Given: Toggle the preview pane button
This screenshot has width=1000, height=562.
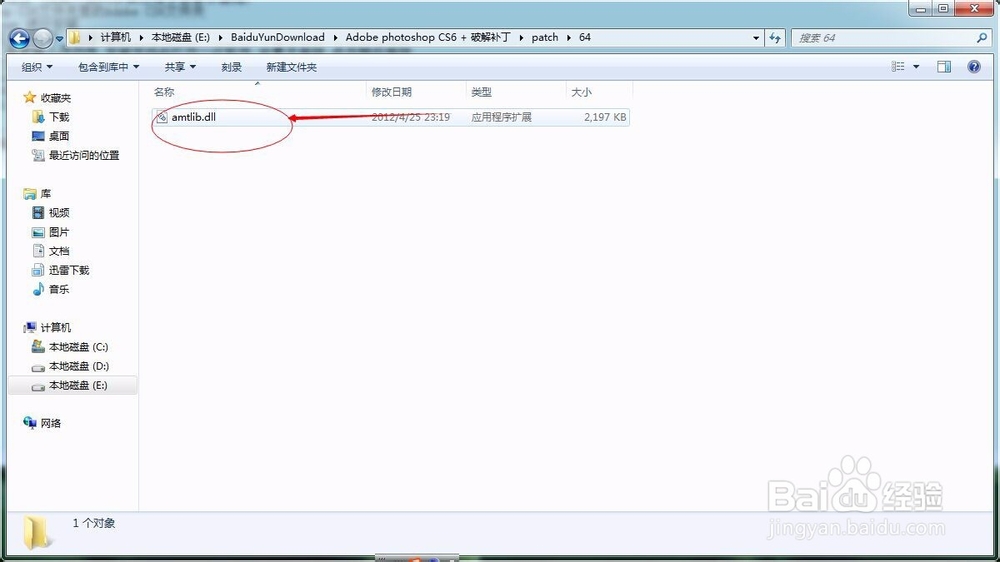Looking at the screenshot, I should (944, 66).
